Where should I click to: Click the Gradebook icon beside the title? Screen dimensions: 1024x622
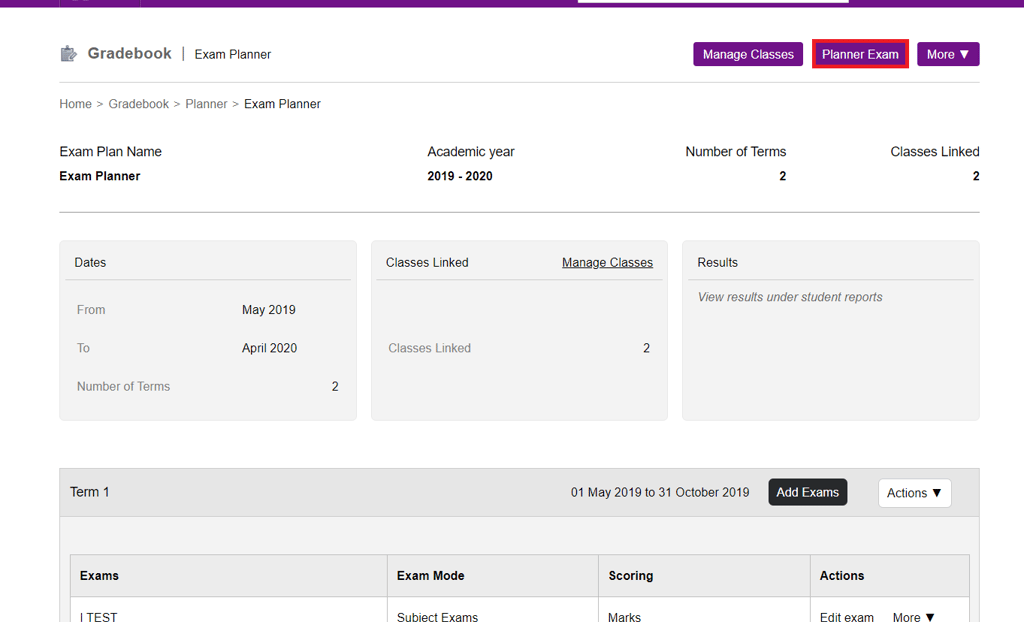(68, 54)
